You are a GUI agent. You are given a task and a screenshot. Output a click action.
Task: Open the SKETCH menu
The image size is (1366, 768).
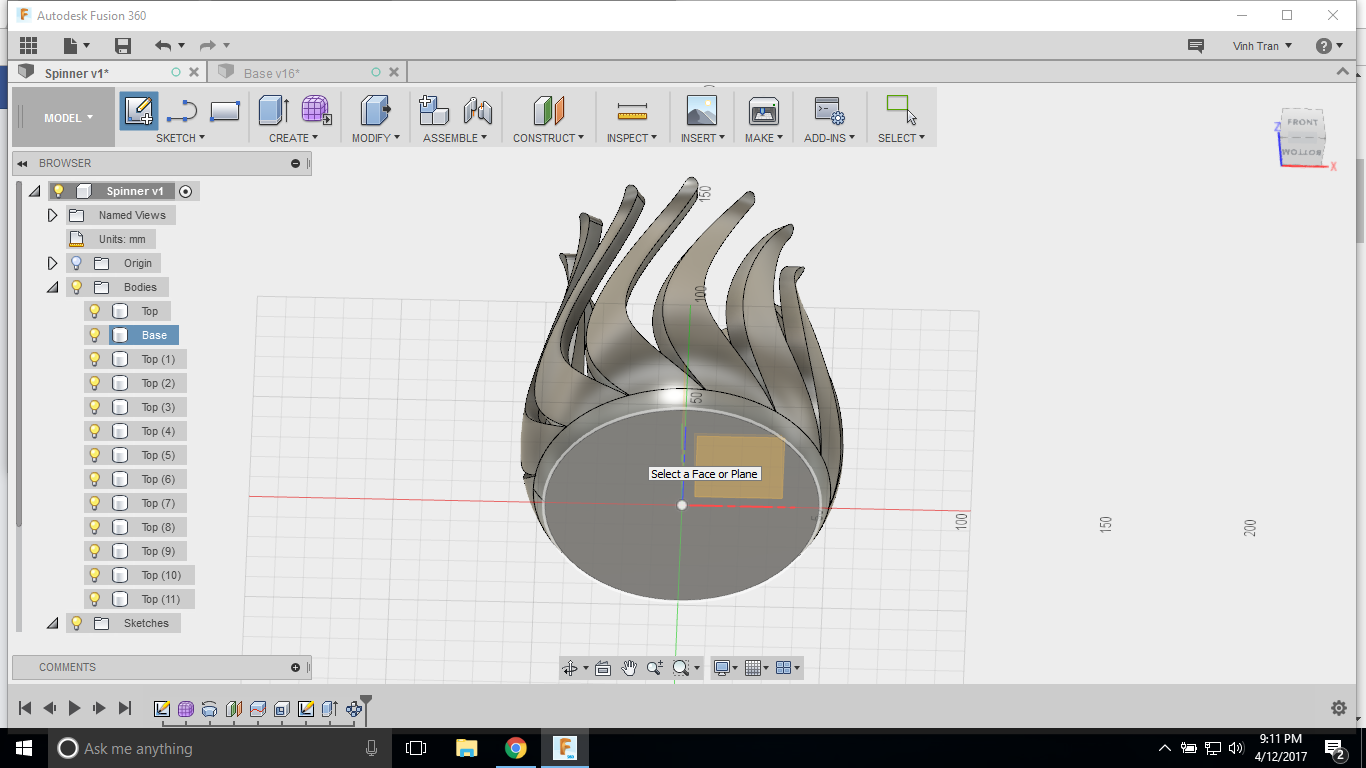tap(180, 138)
